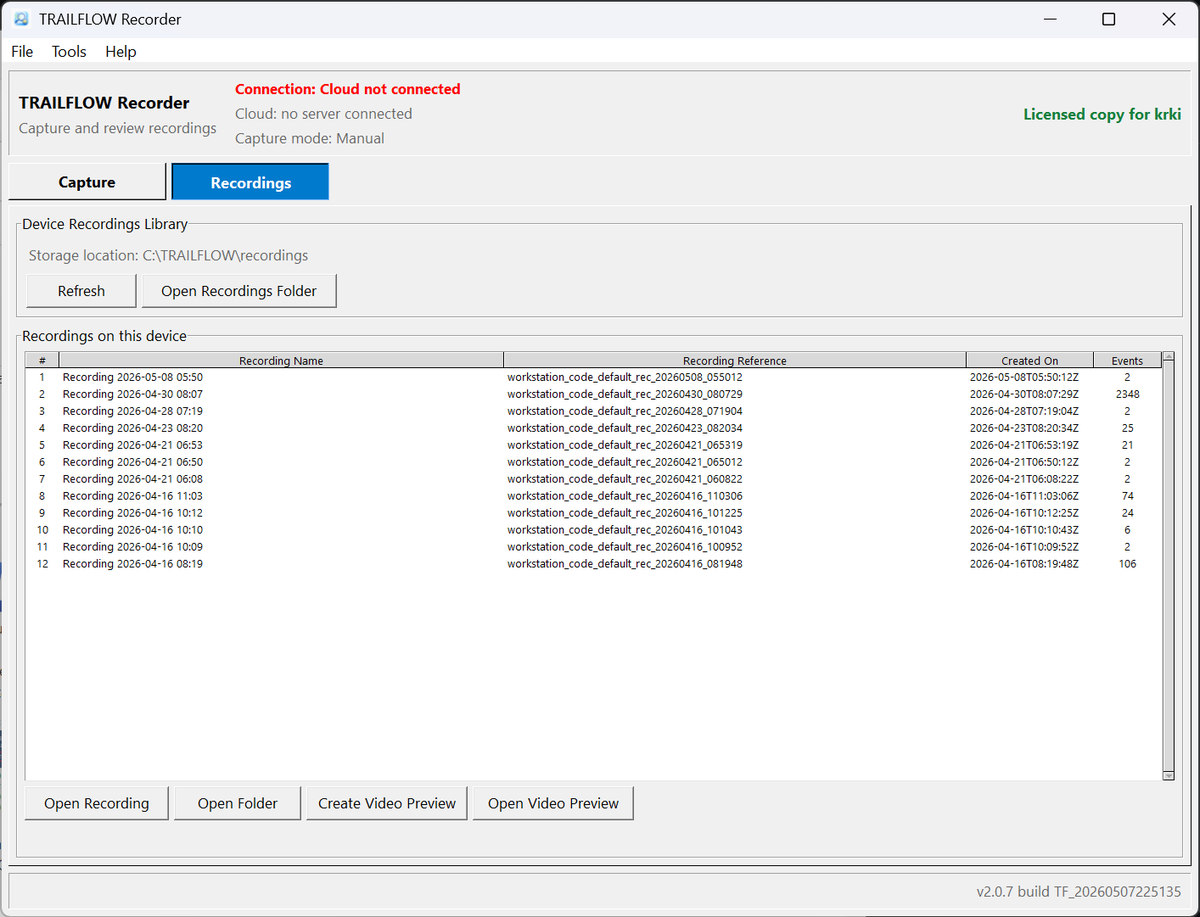Click version v2.0.7 build text
The image size is (1200, 917).
1079,891
